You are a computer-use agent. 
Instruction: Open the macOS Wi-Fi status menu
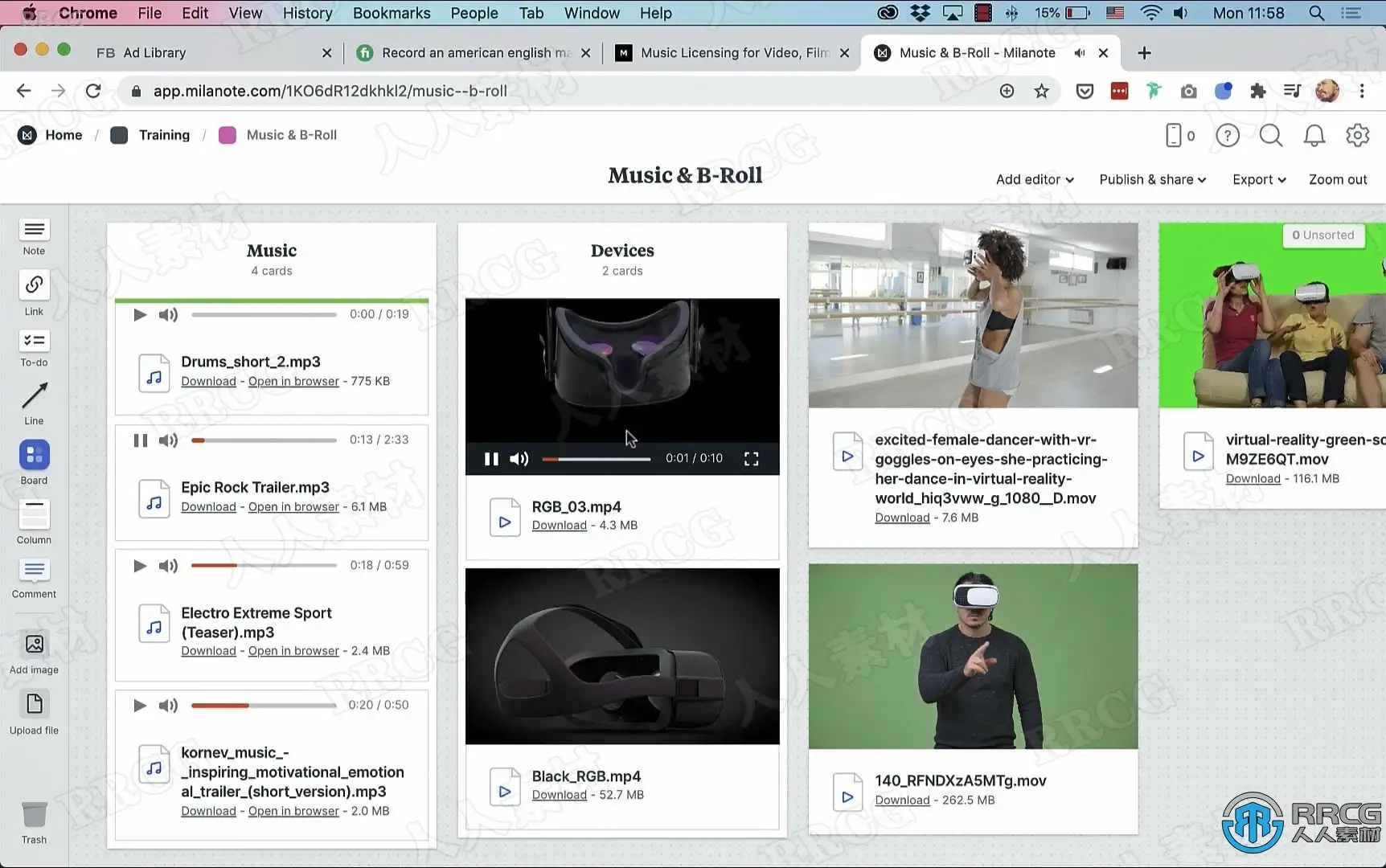click(x=1151, y=13)
